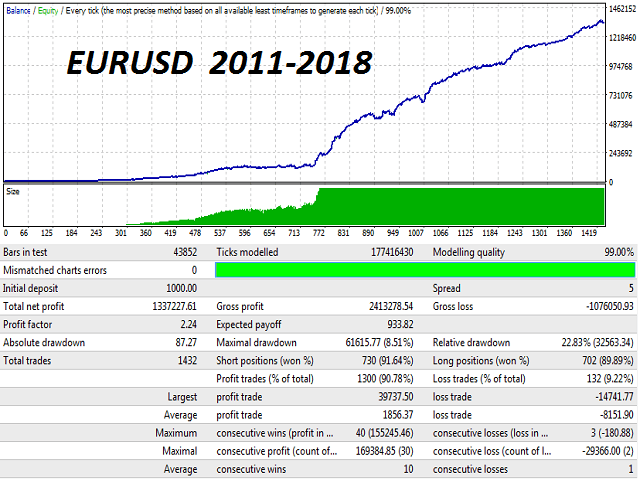The image size is (640, 480).
Task: Click the 'Spread' label
Action: (447, 289)
